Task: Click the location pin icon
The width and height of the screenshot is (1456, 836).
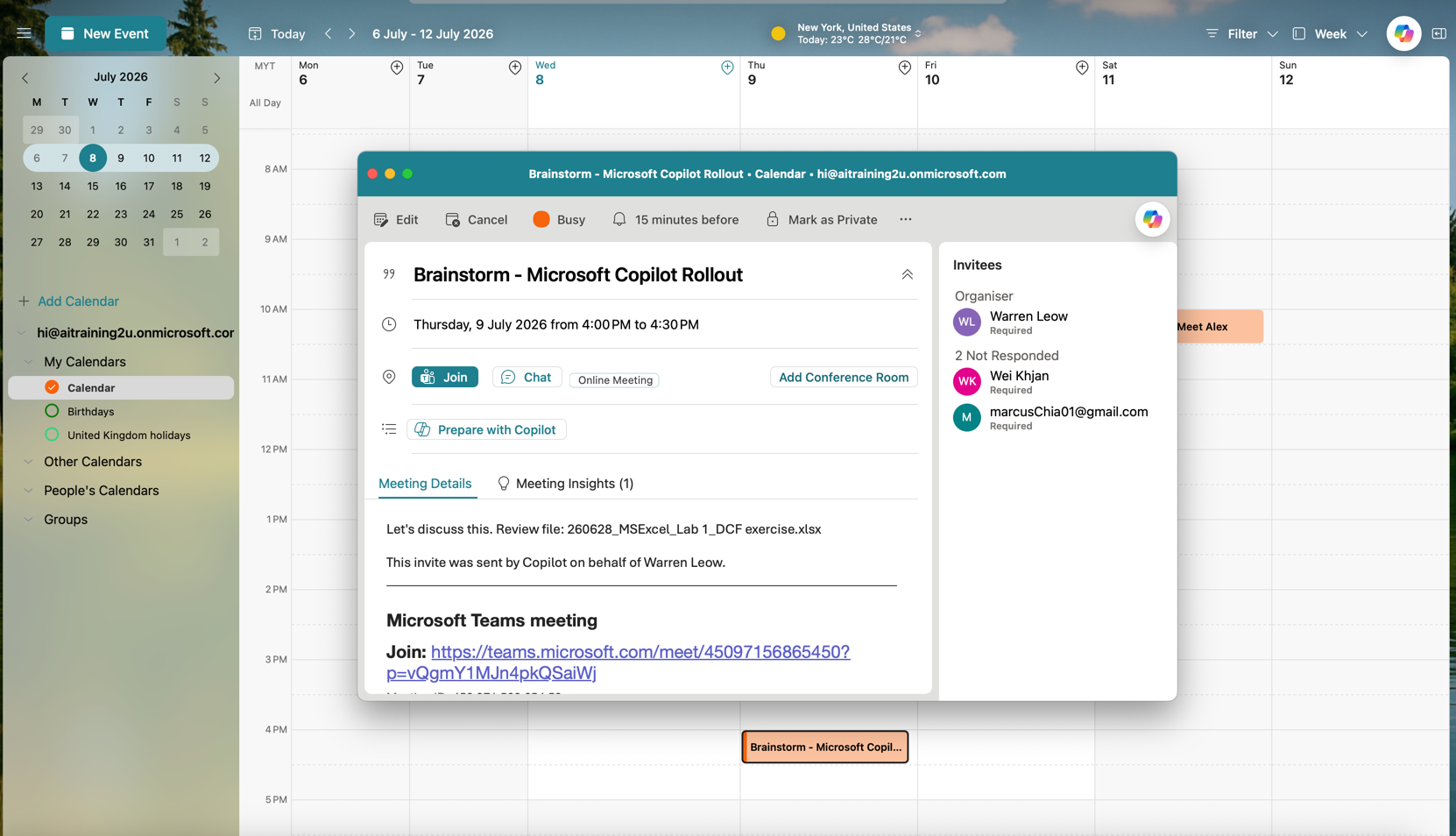Action: [x=389, y=377]
